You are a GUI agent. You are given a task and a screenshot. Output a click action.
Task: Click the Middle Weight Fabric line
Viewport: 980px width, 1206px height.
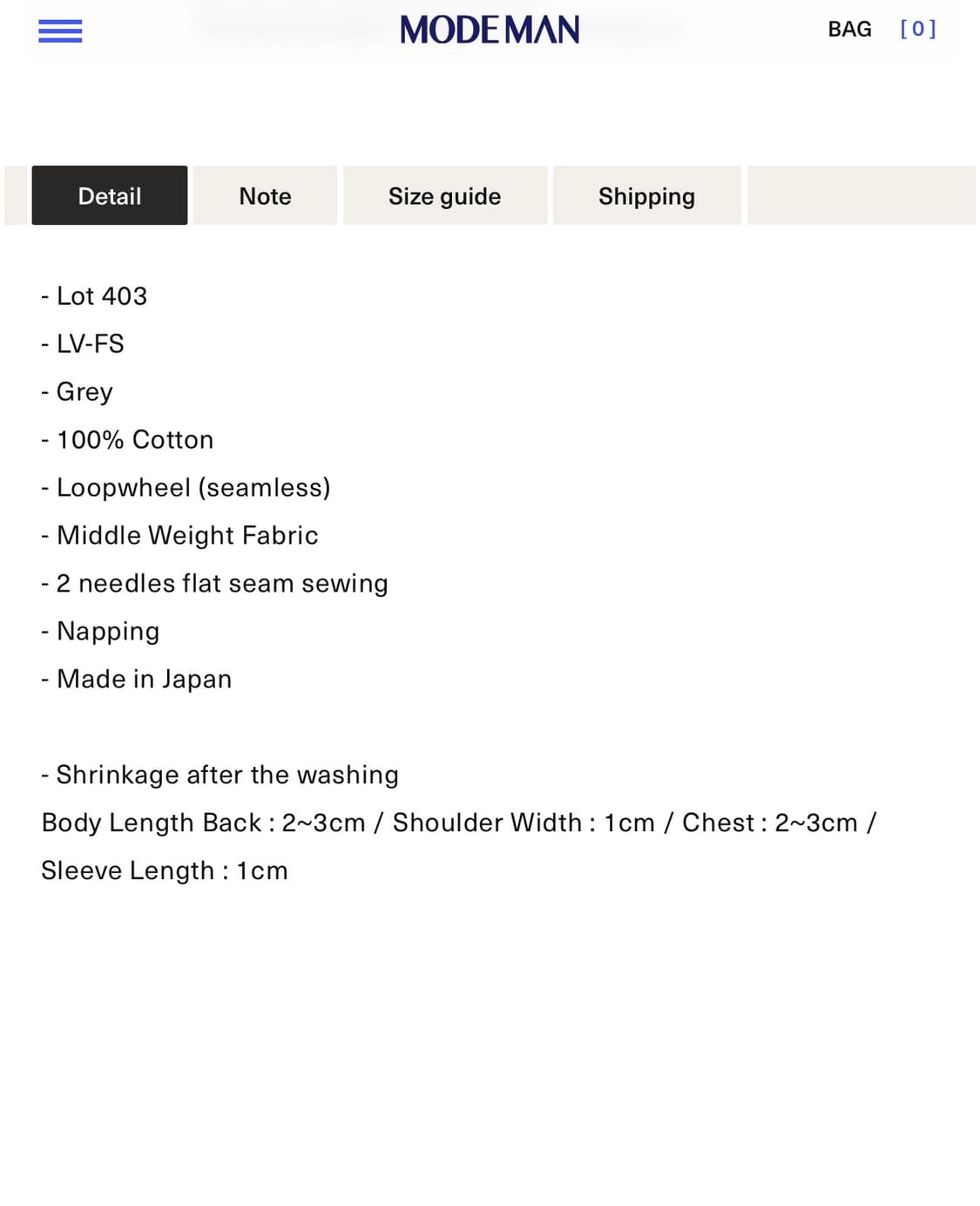point(179,536)
